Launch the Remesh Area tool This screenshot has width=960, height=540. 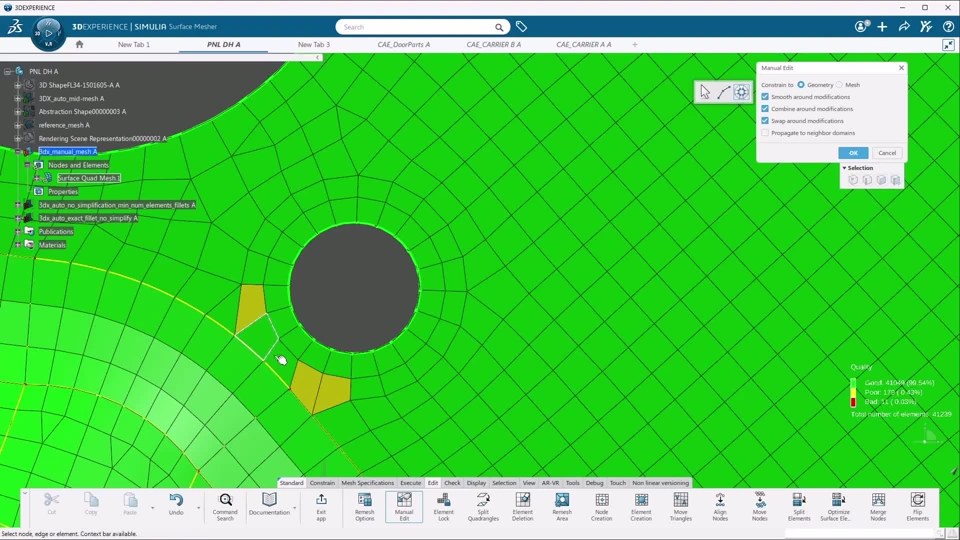pos(562,506)
